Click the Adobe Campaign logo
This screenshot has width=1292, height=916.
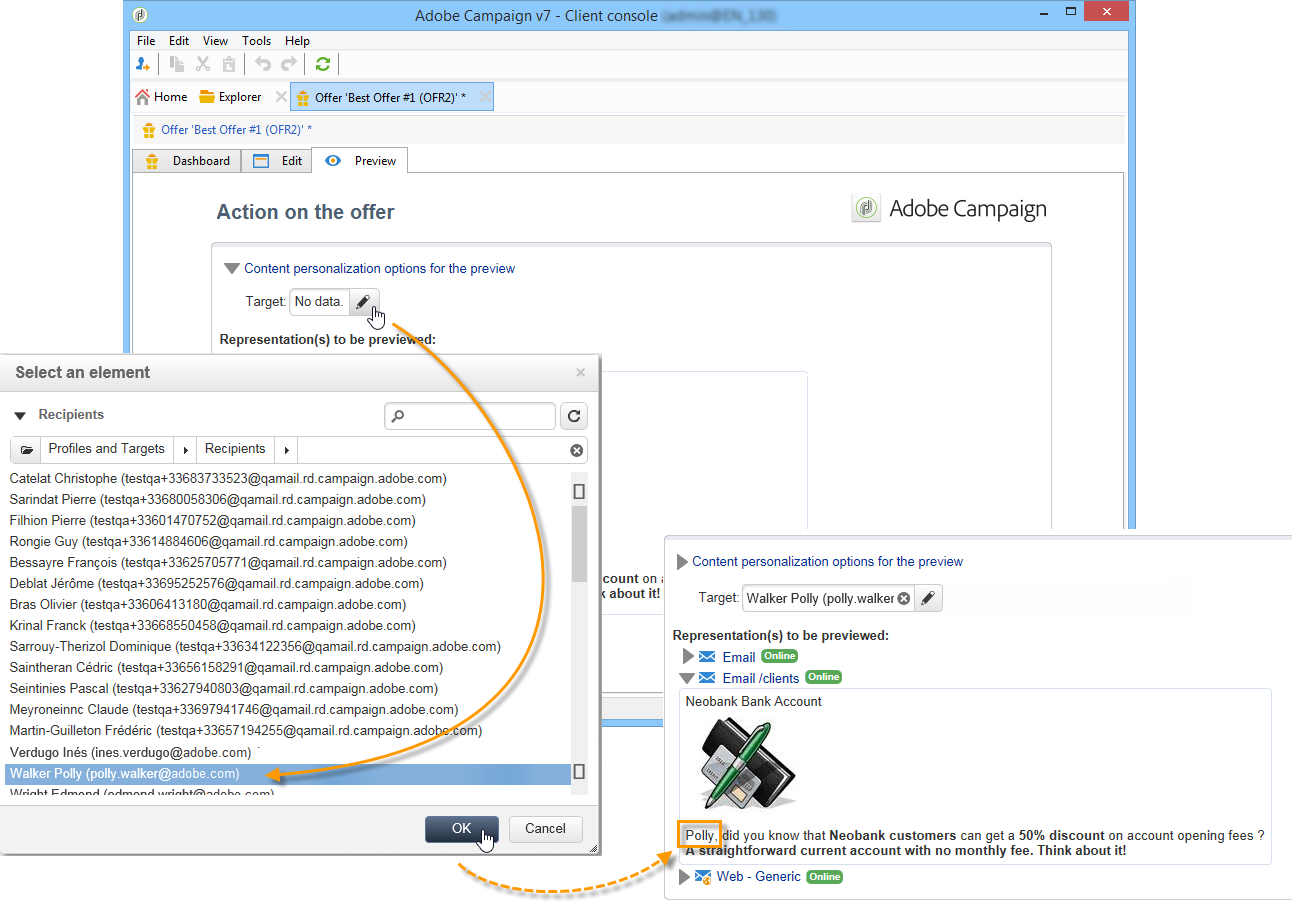(x=949, y=209)
